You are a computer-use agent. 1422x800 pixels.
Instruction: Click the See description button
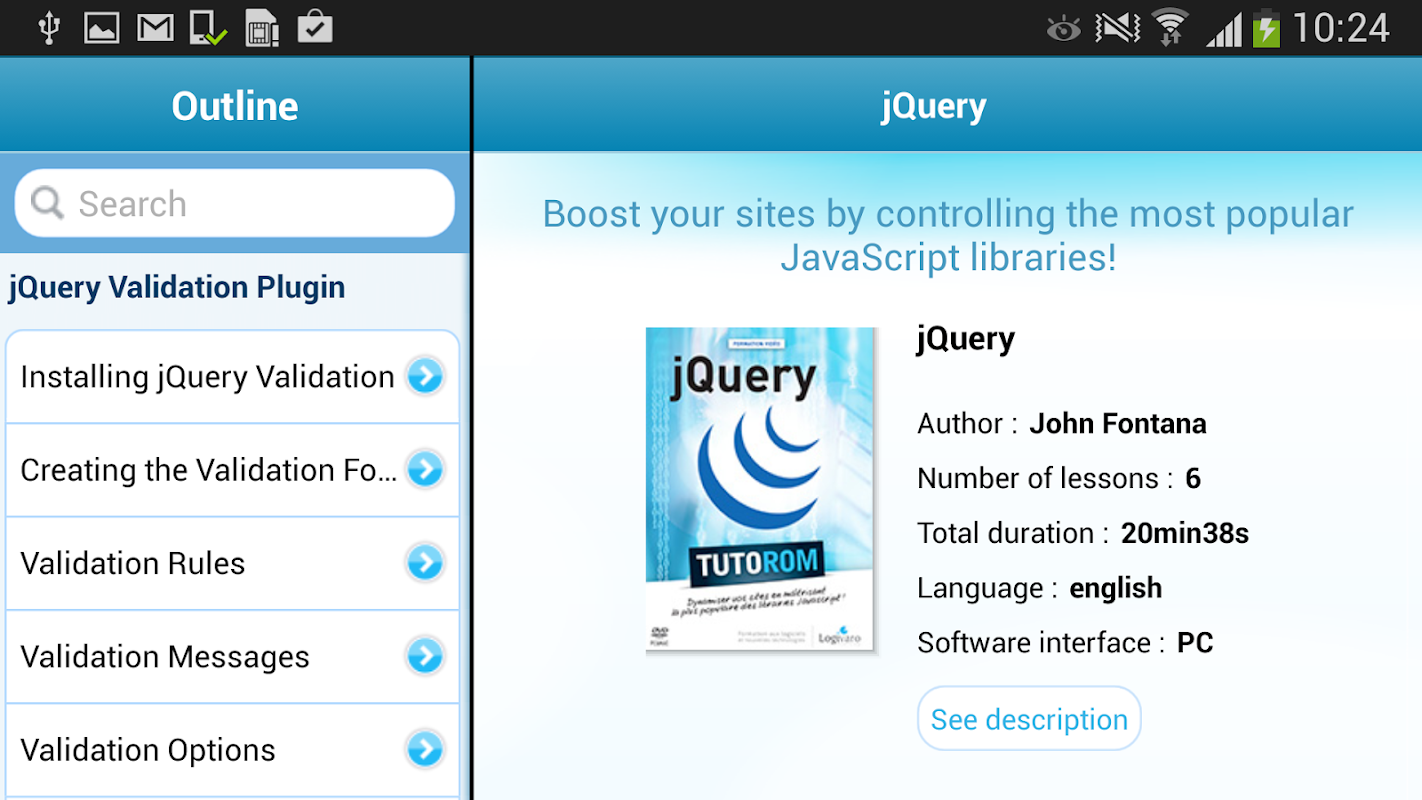[x=1029, y=719]
